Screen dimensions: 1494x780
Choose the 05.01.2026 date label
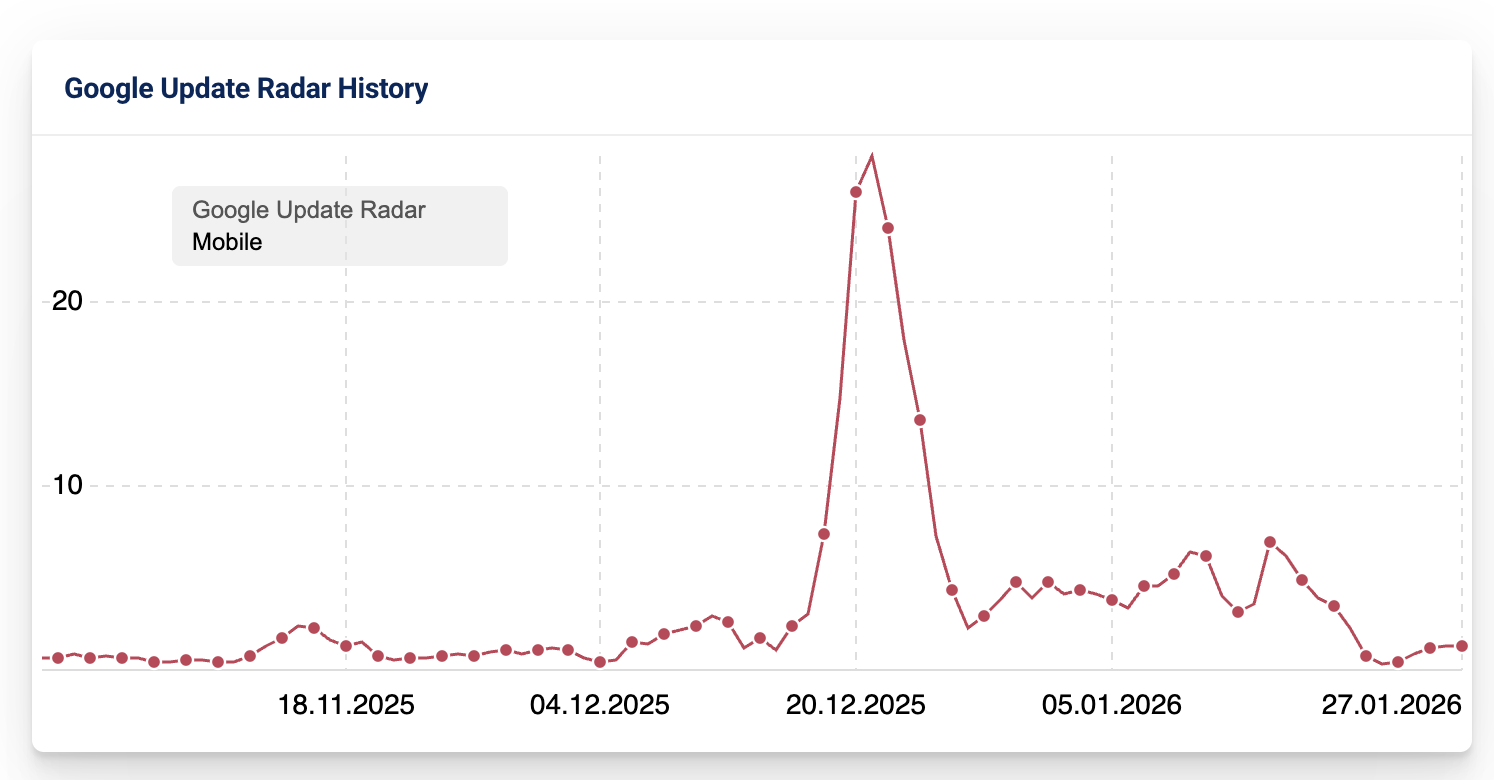click(x=1112, y=705)
